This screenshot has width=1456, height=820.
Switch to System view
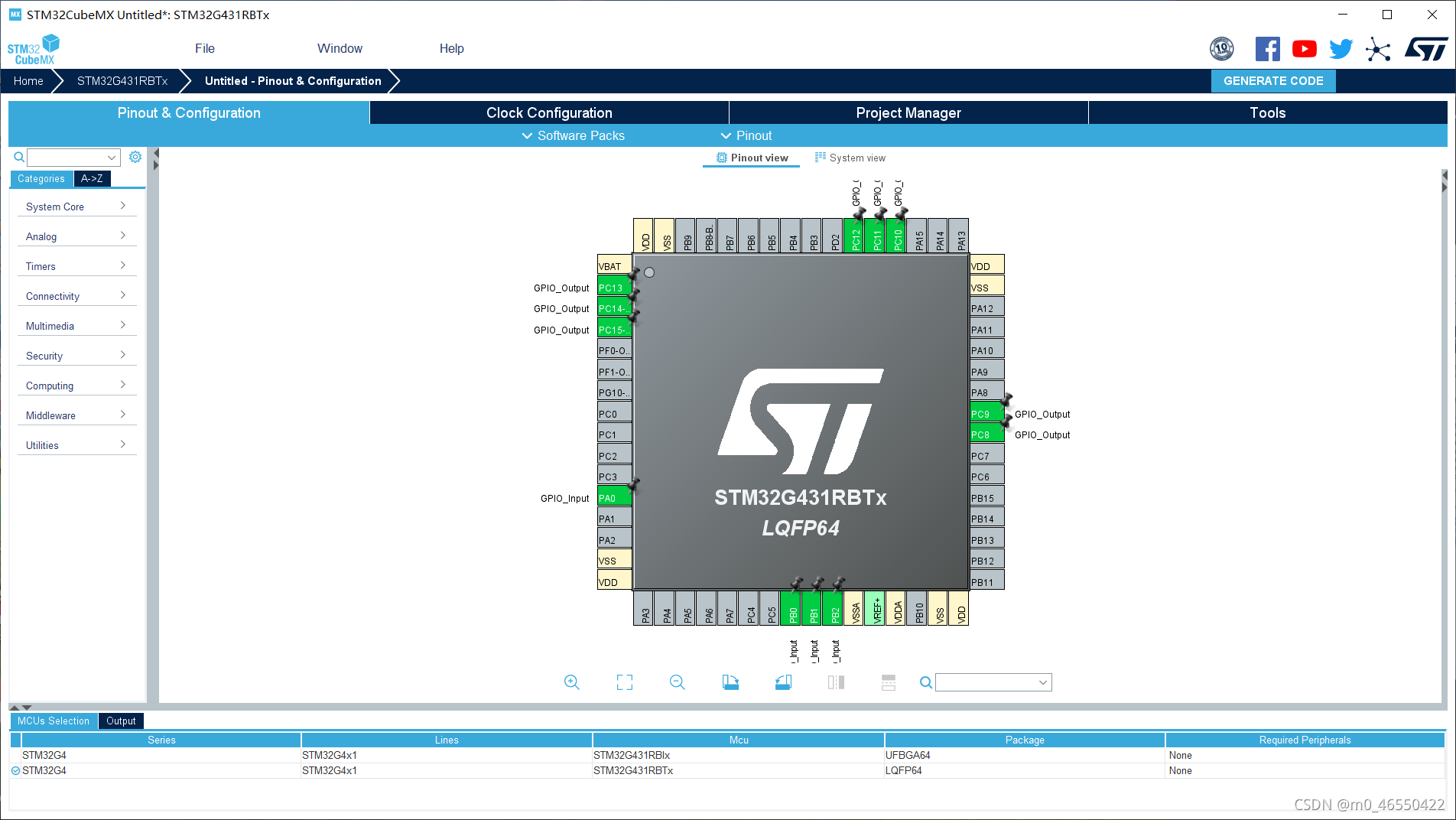[850, 158]
